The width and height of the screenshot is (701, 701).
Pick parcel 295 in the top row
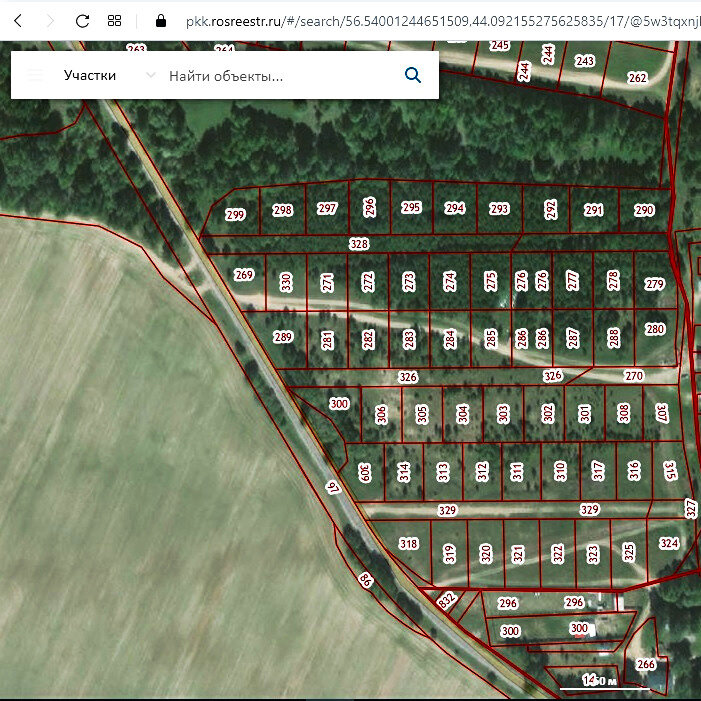pos(411,207)
